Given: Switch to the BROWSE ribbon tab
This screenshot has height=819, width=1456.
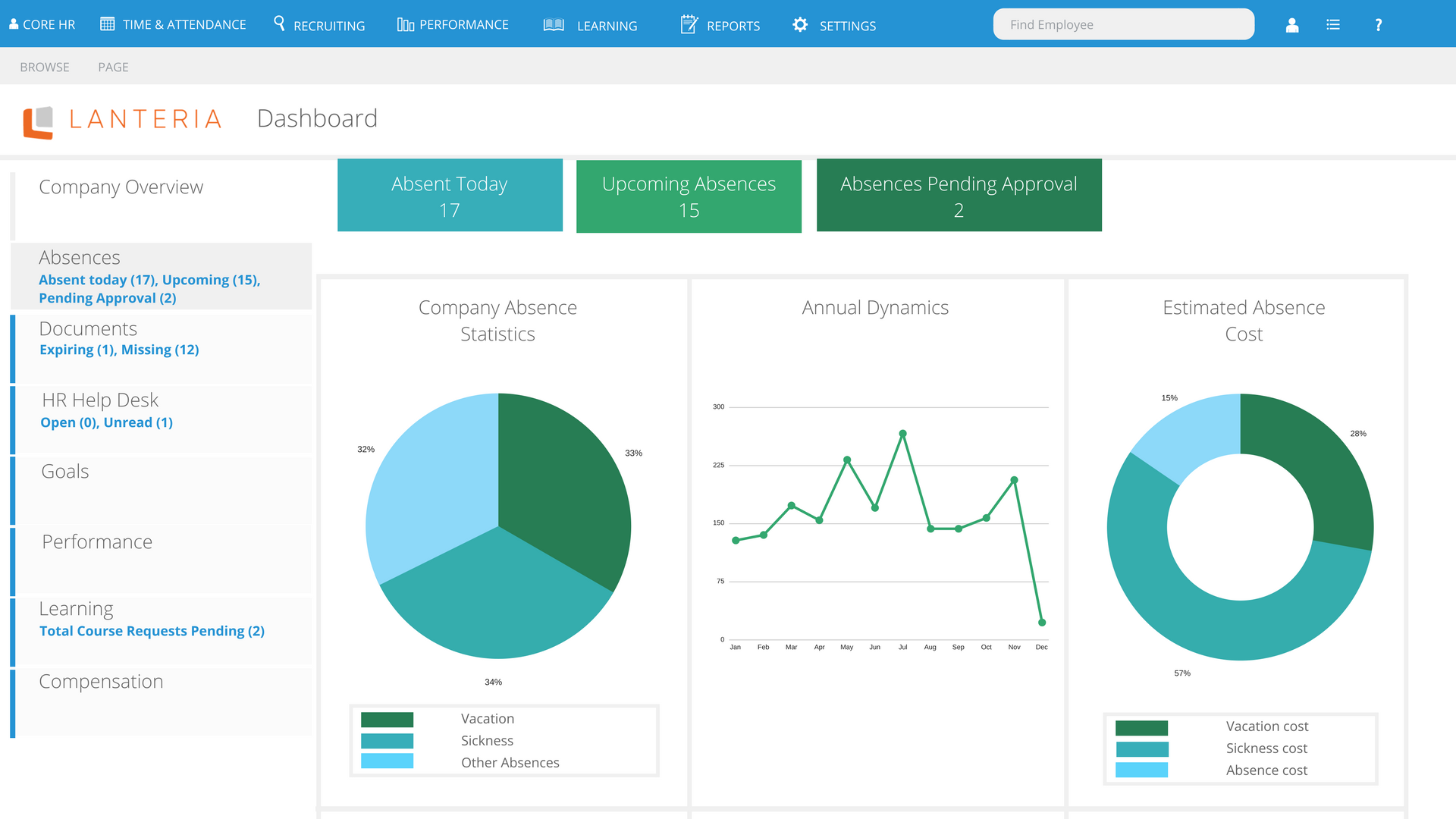Looking at the screenshot, I should tap(45, 67).
